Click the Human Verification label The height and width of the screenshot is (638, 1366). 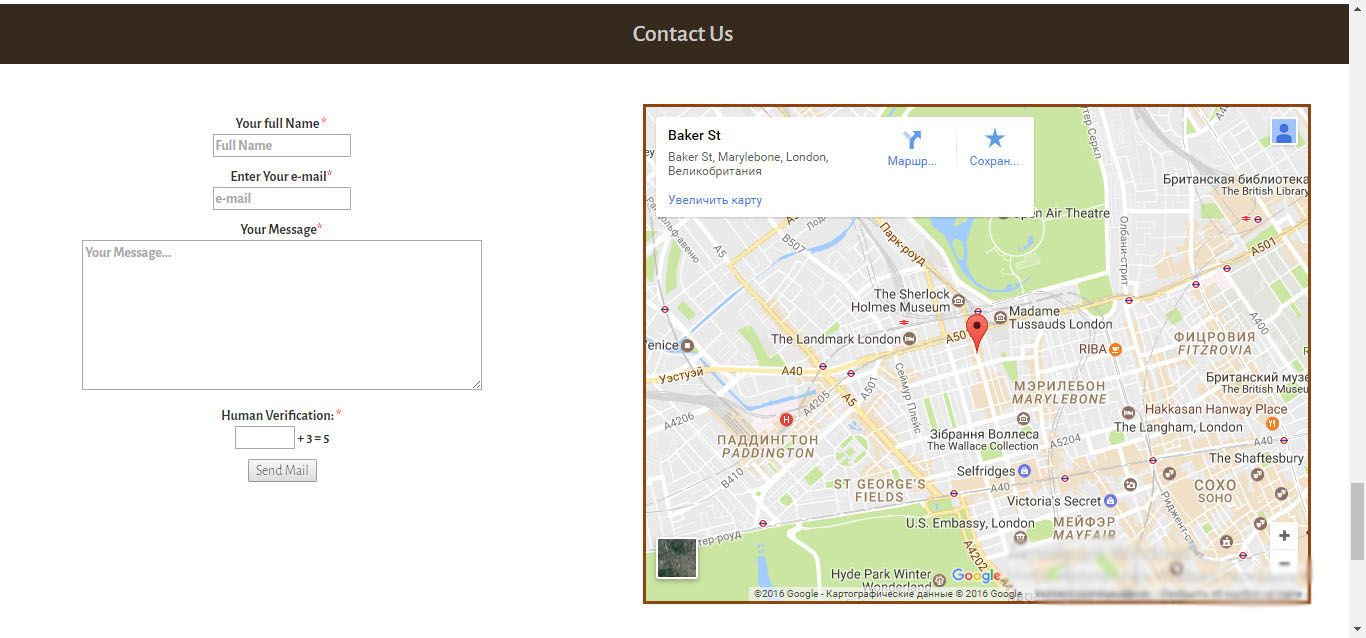278,415
